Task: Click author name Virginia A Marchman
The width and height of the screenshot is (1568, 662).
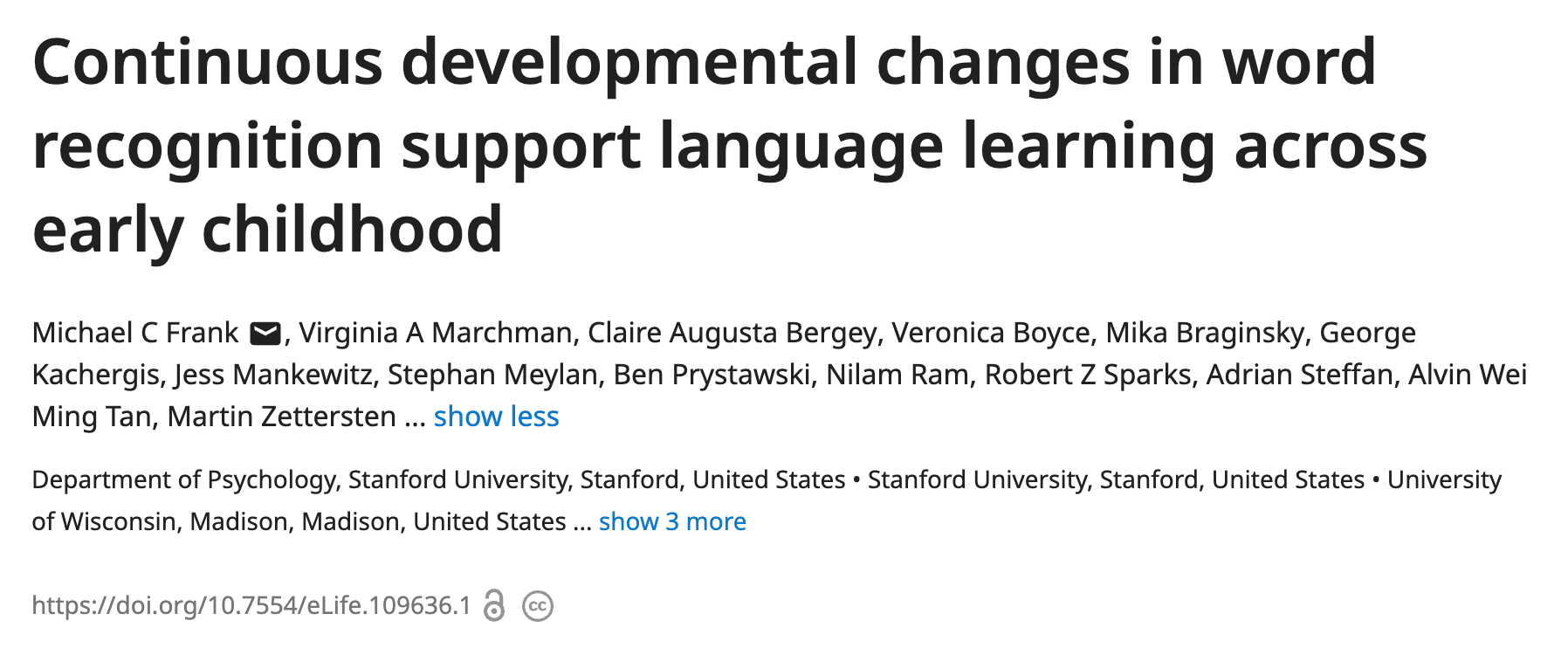Action: [436, 333]
